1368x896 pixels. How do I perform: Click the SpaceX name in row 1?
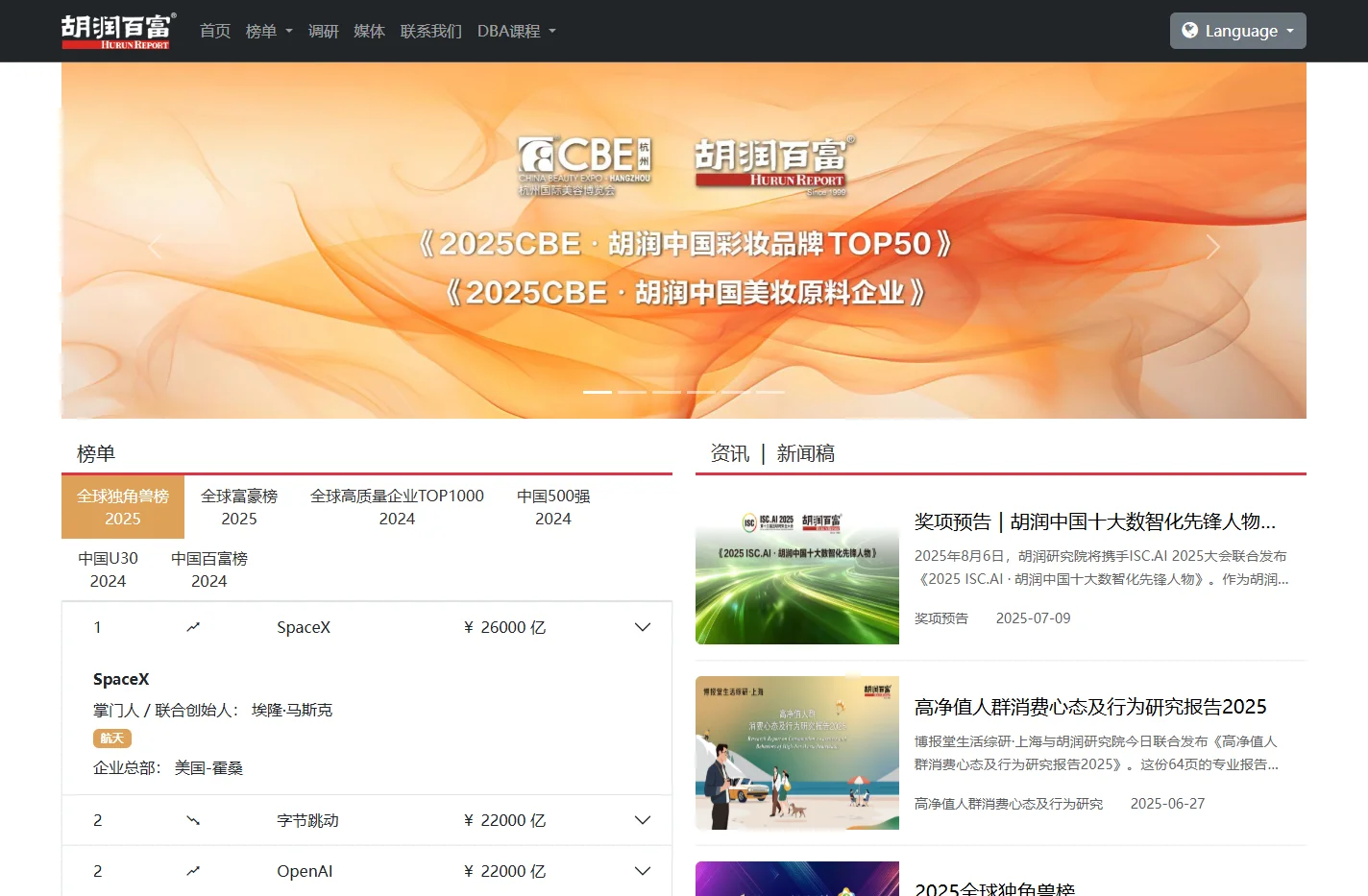coord(304,627)
